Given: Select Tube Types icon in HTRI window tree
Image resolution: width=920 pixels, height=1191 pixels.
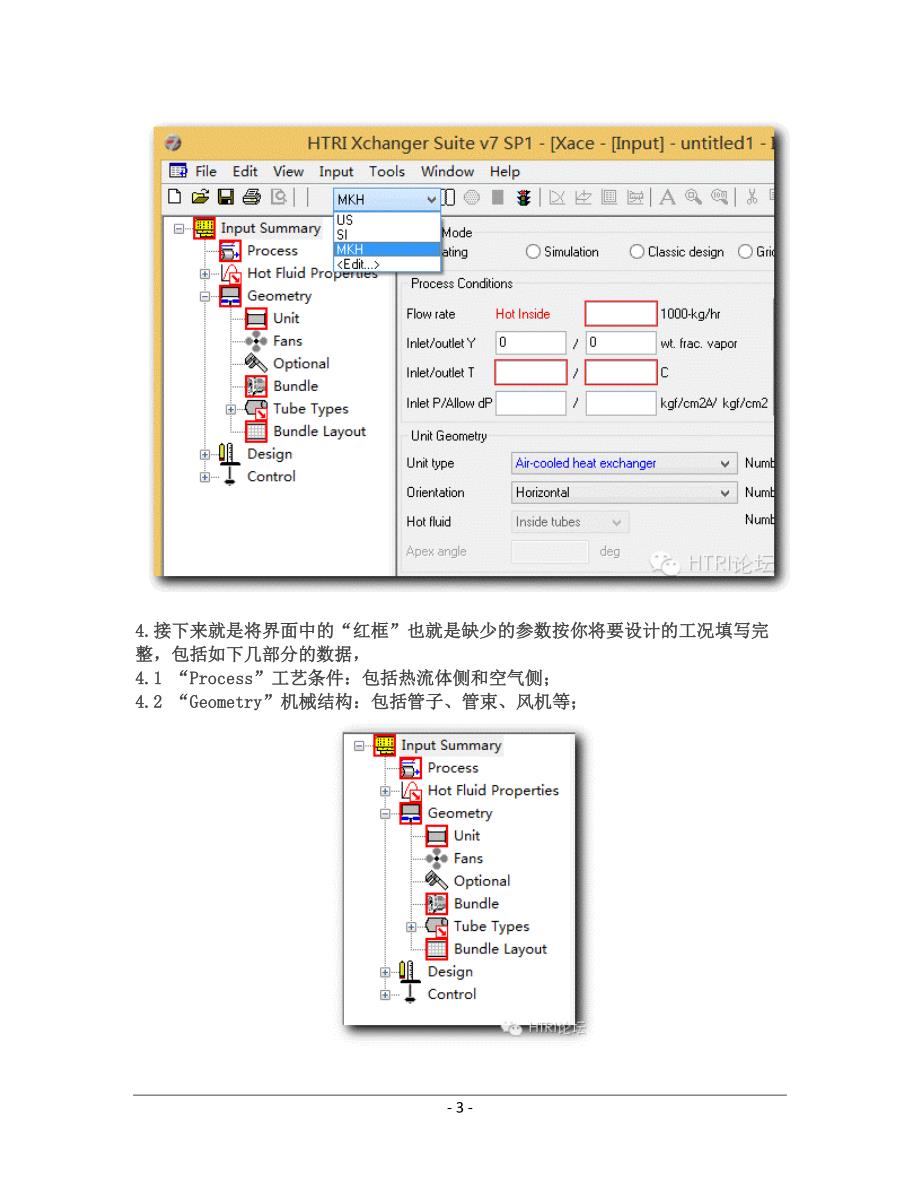Looking at the screenshot, I should coord(256,409).
